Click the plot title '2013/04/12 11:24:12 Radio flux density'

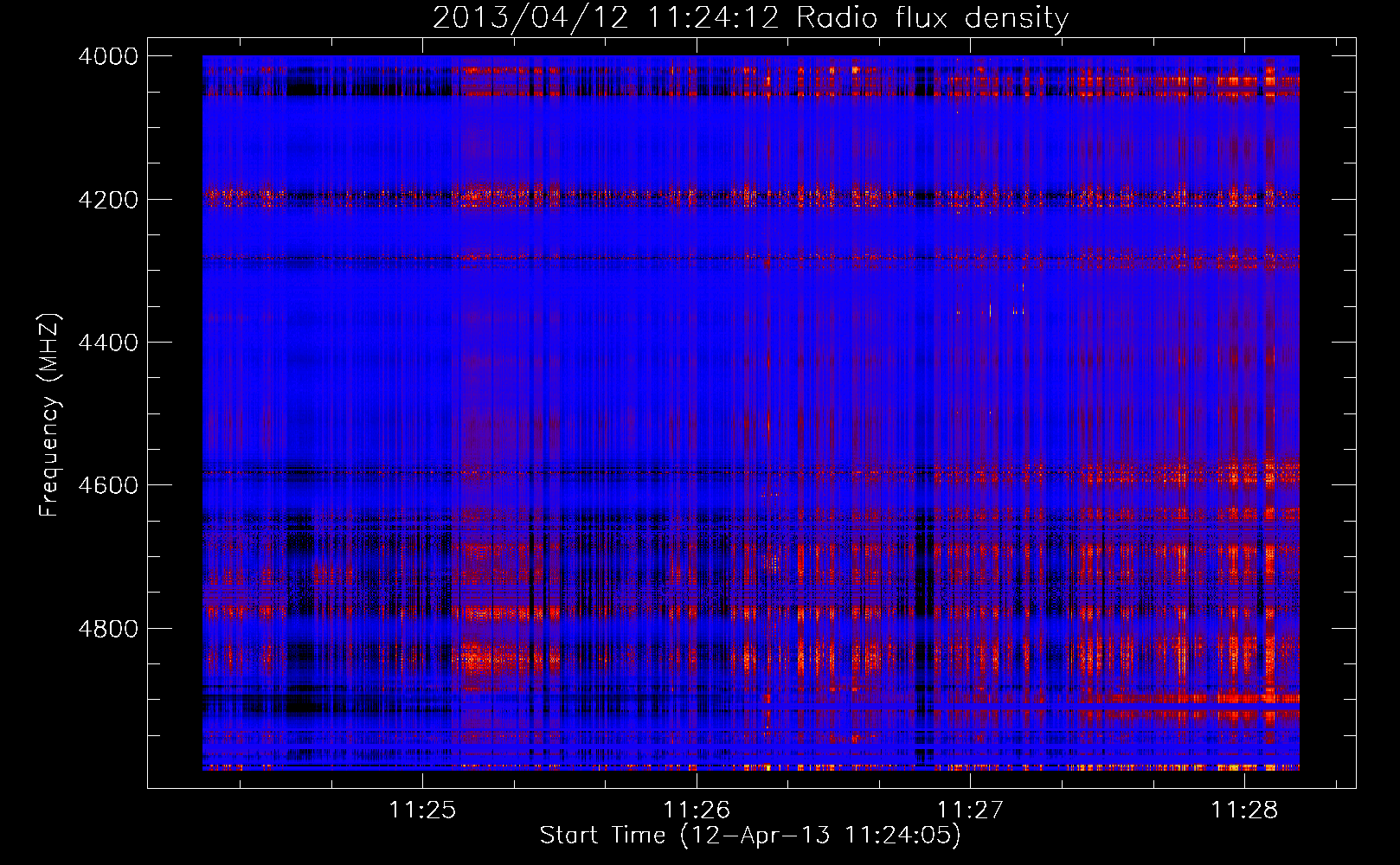750,18
